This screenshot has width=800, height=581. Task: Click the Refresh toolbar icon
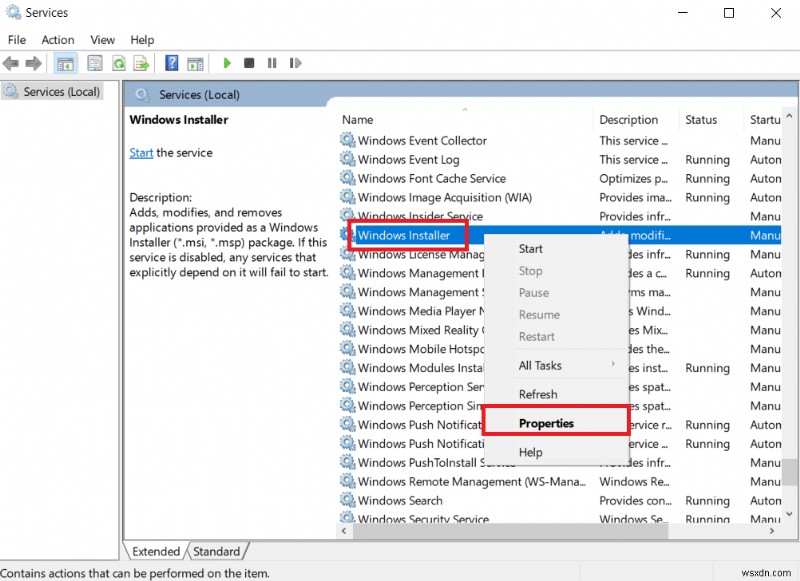118,63
